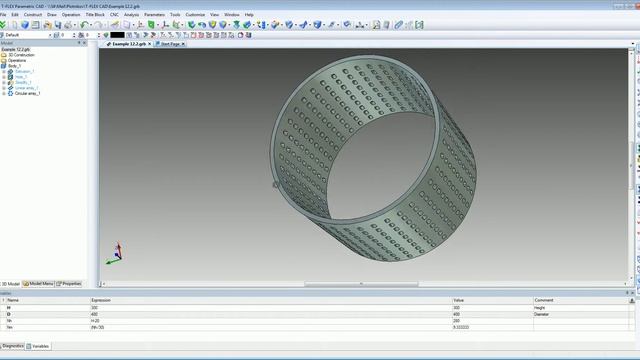Select the 3D Construction tree folder
Screen dimensions: 640x360
pos(21,55)
